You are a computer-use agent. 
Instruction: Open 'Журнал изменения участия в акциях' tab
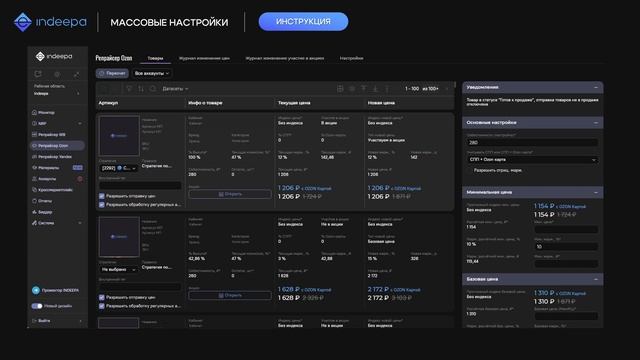(284, 58)
